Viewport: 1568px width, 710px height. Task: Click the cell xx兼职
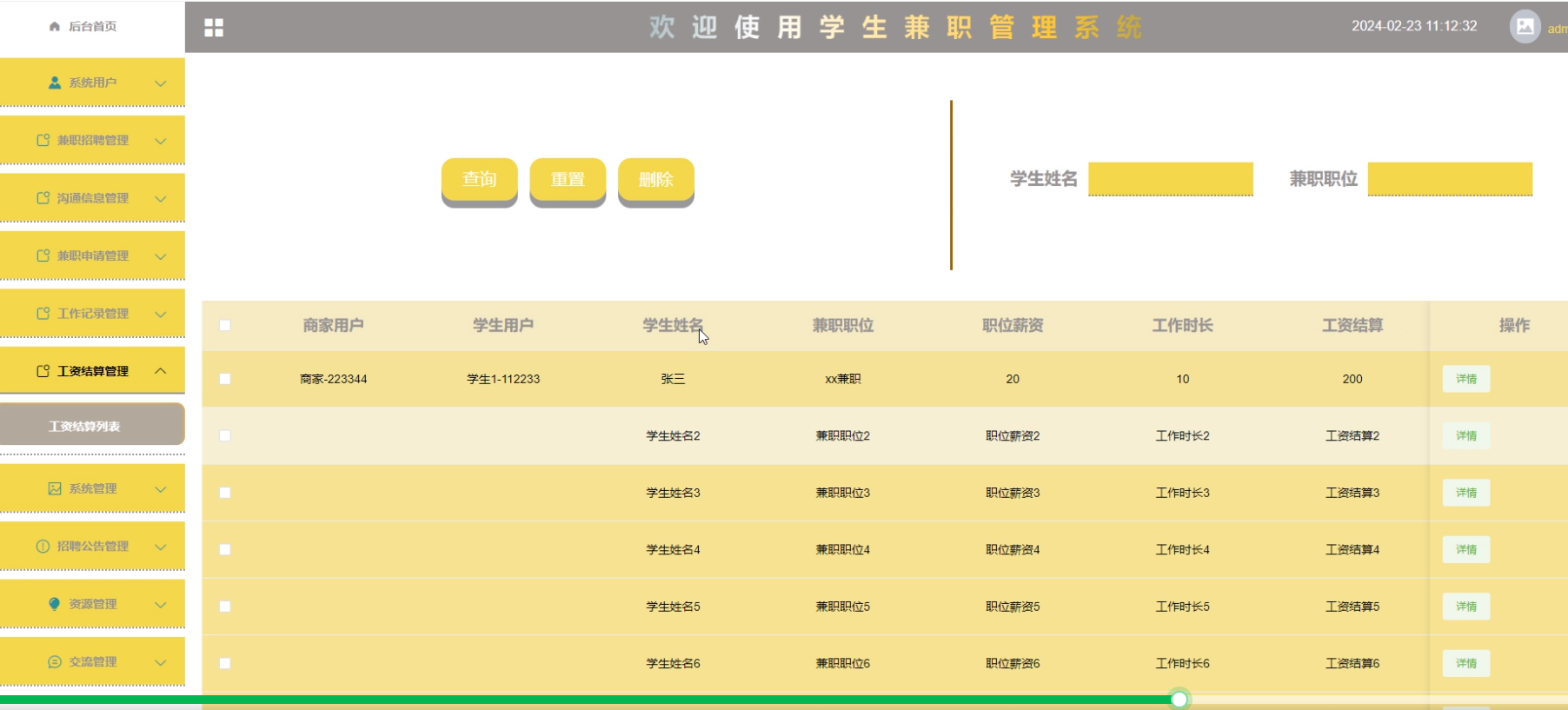click(843, 379)
